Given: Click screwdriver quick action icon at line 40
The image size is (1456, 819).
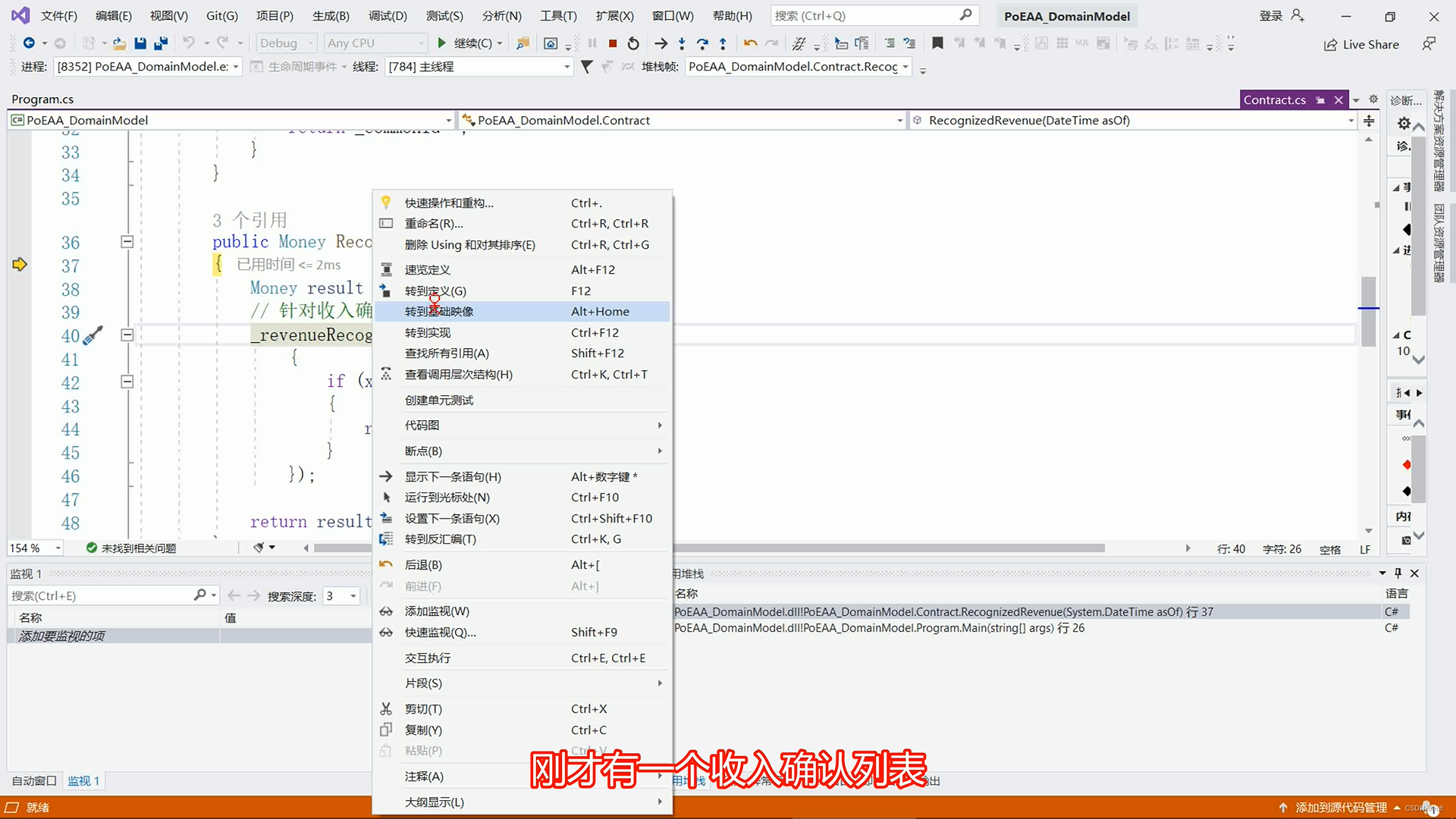Looking at the screenshot, I should coord(93,335).
